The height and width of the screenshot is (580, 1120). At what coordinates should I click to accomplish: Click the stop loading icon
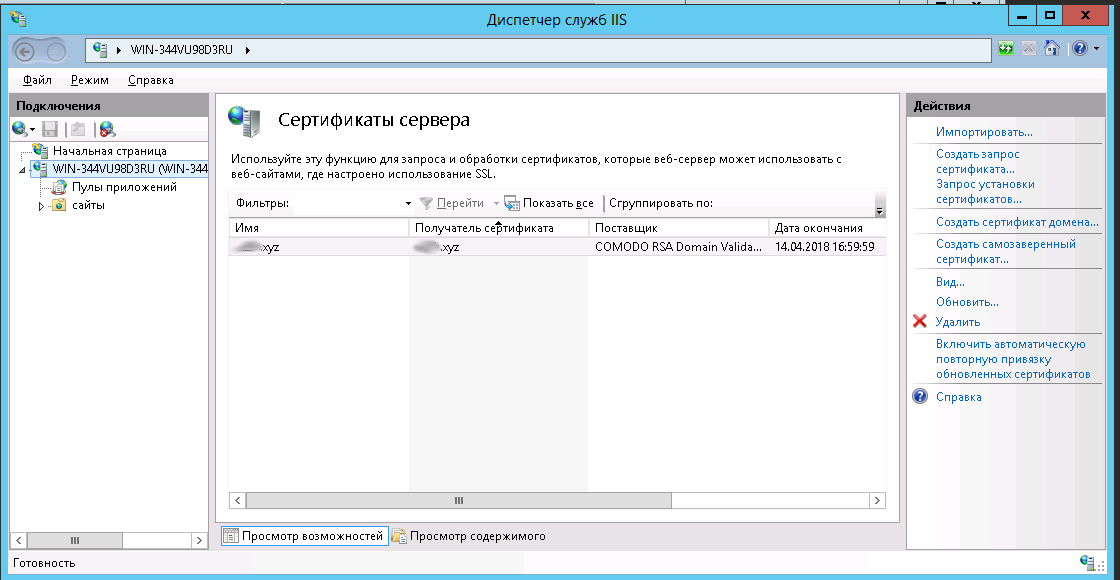click(x=1029, y=49)
